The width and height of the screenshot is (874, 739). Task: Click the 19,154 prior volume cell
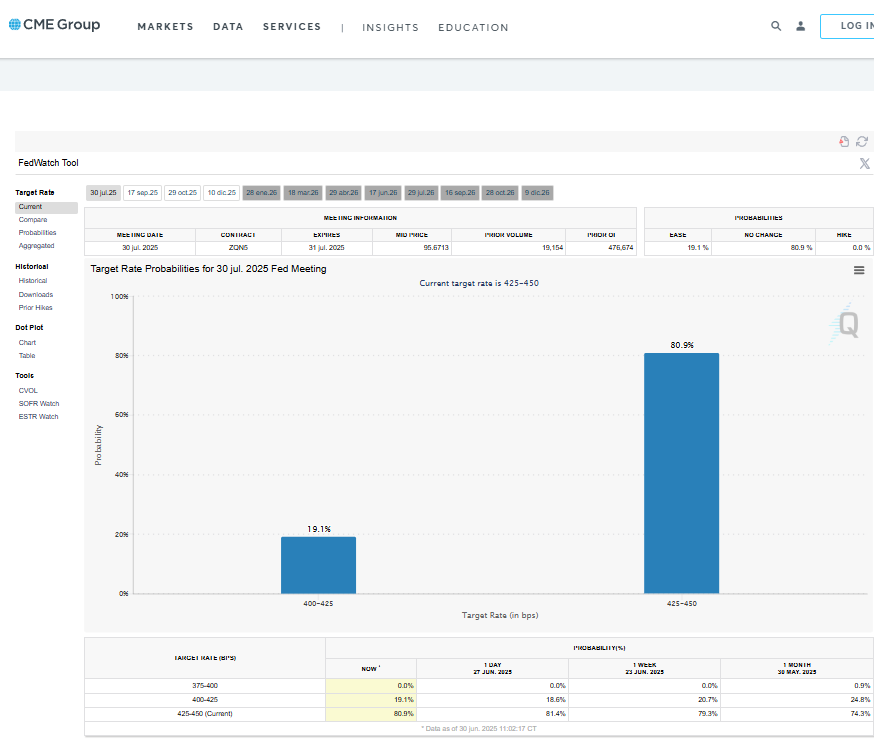[508, 248]
